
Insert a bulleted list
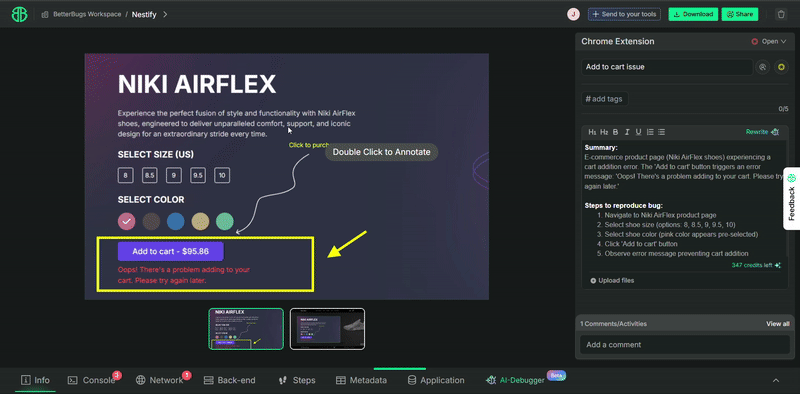point(661,132)
